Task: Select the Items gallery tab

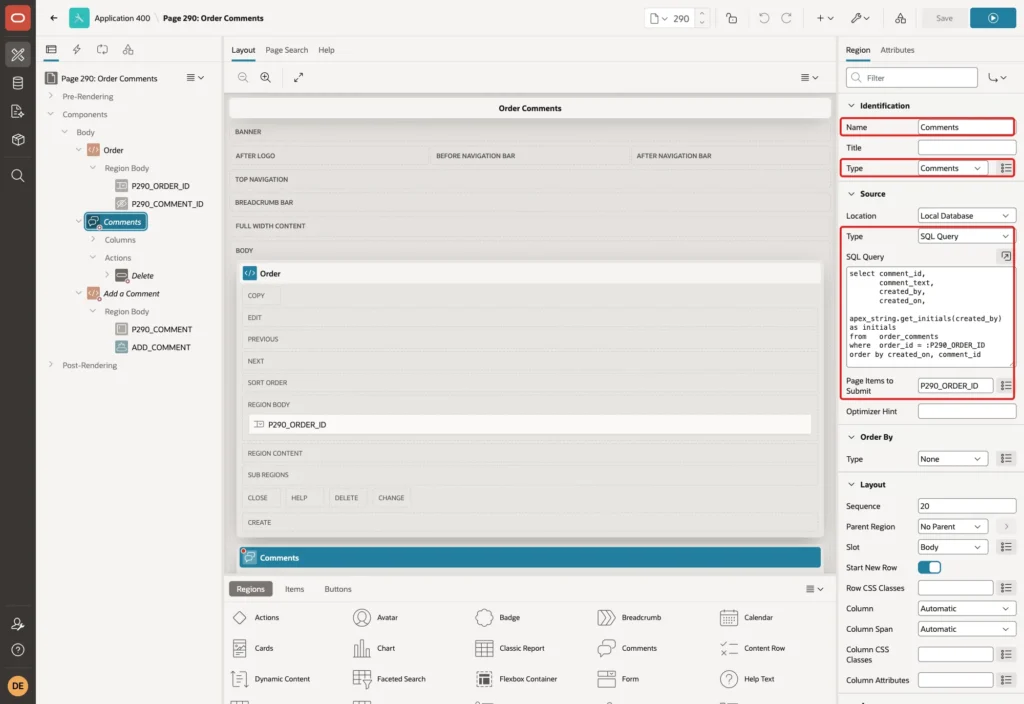Action: 295,589
